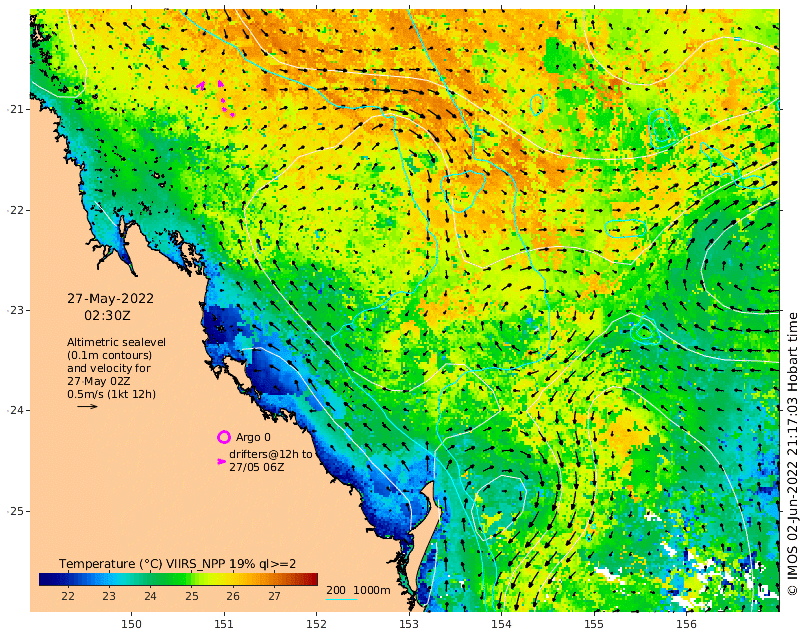The image size is (800, 640).
Task: Click the '27' color bar tick label
Action: click(x=274, y=596)
